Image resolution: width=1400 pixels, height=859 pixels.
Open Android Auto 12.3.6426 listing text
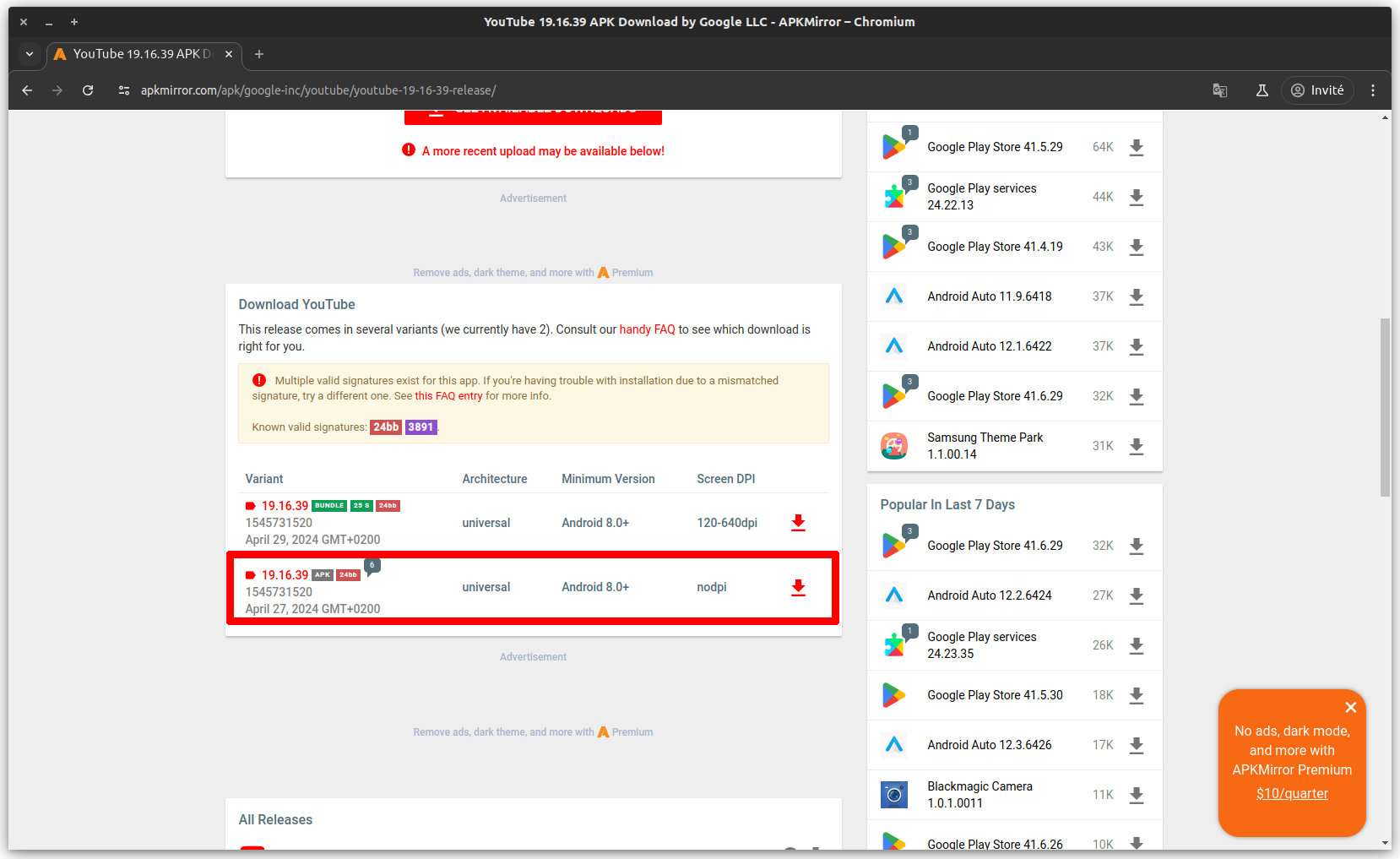[x=990, y=745]
